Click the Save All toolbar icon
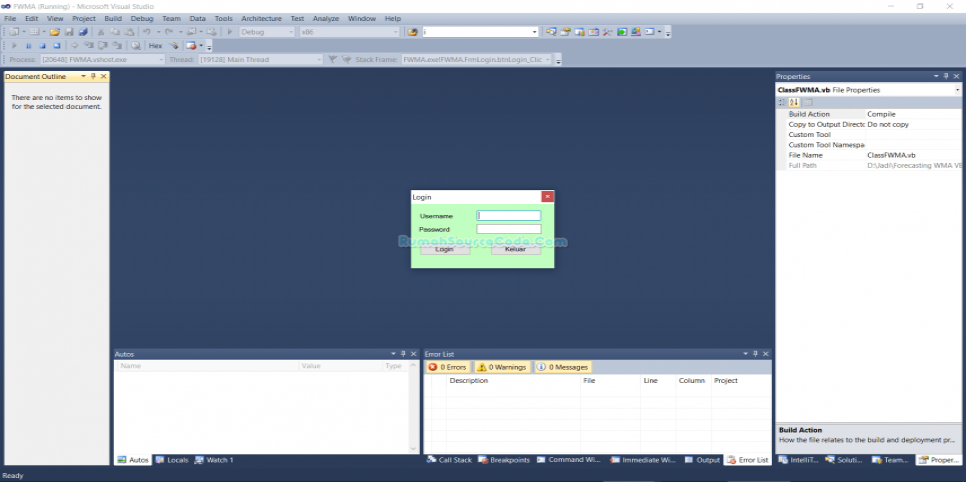Image resolution: width=966 pixels, height=482 pixels. (83, 32)
